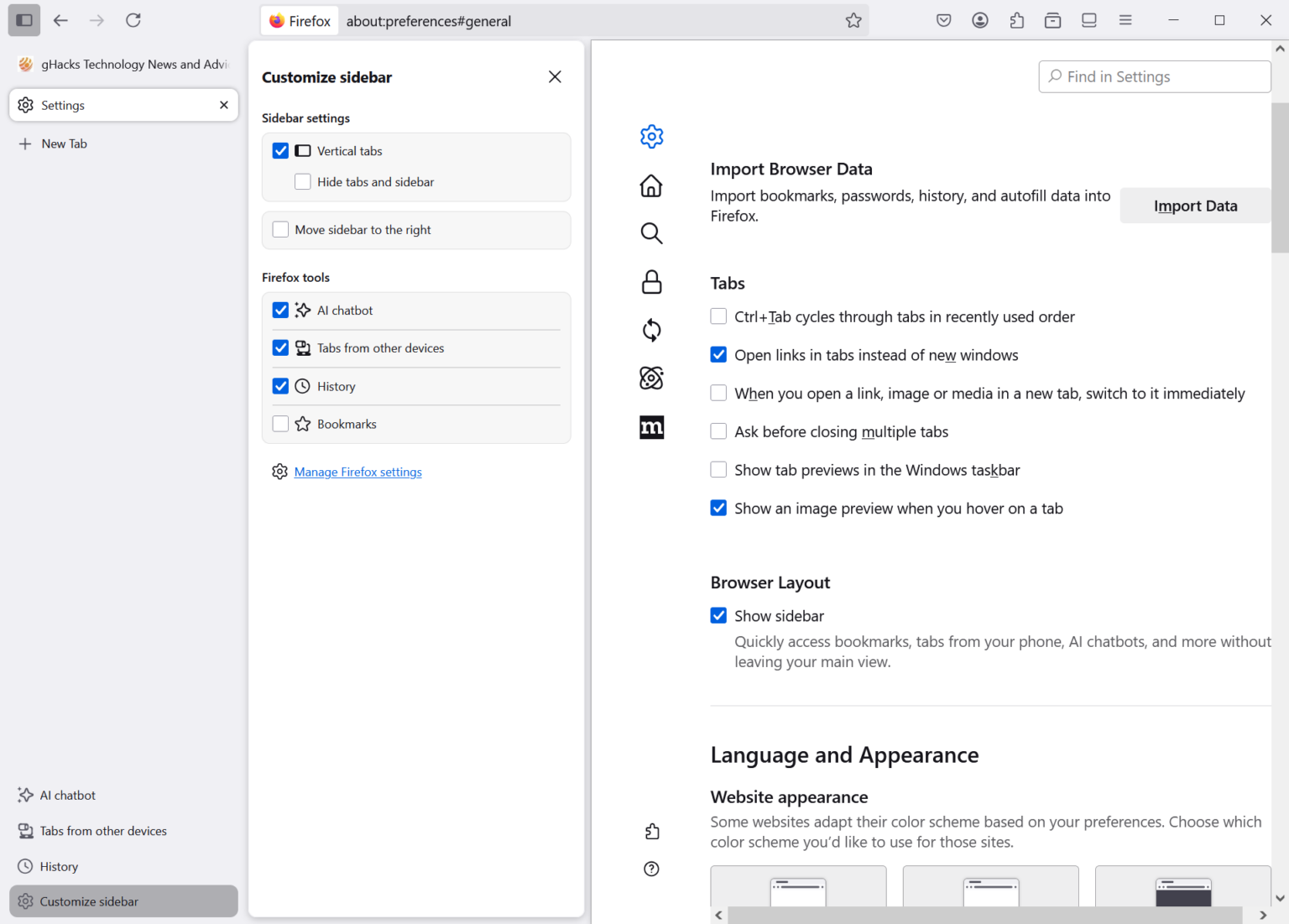The image size is (1289, 924).
Task: Open the Extensions toolbar icon
Action: click(x=1016, y=20)
